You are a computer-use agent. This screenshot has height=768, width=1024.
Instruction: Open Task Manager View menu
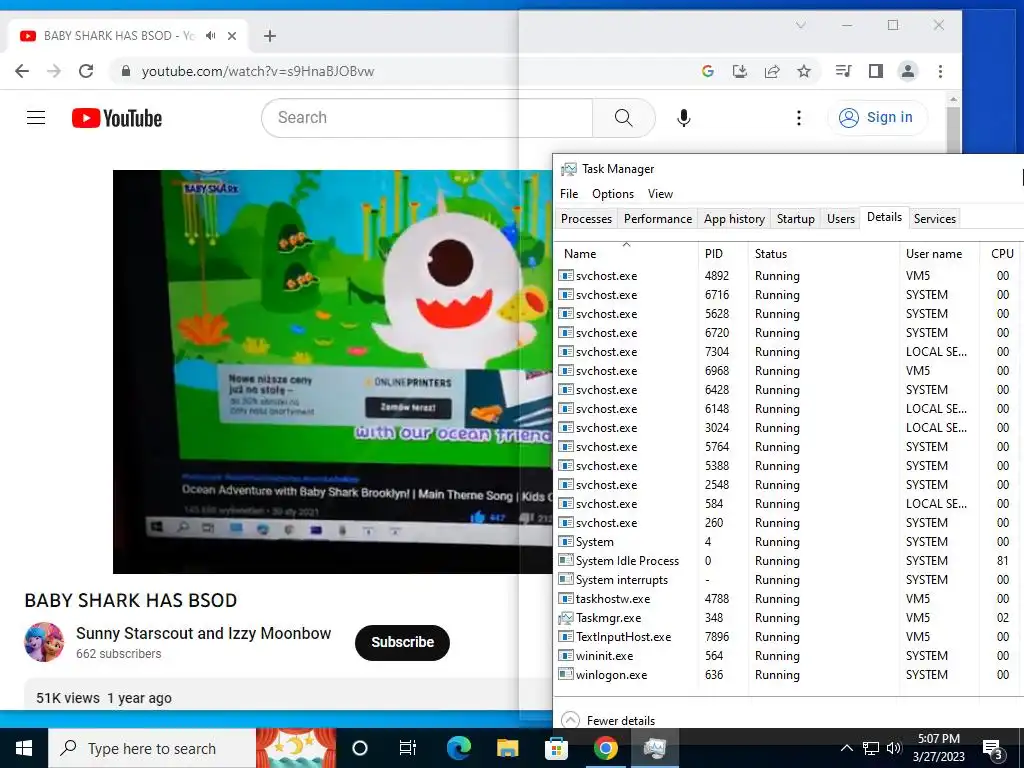tap(660, 194)
